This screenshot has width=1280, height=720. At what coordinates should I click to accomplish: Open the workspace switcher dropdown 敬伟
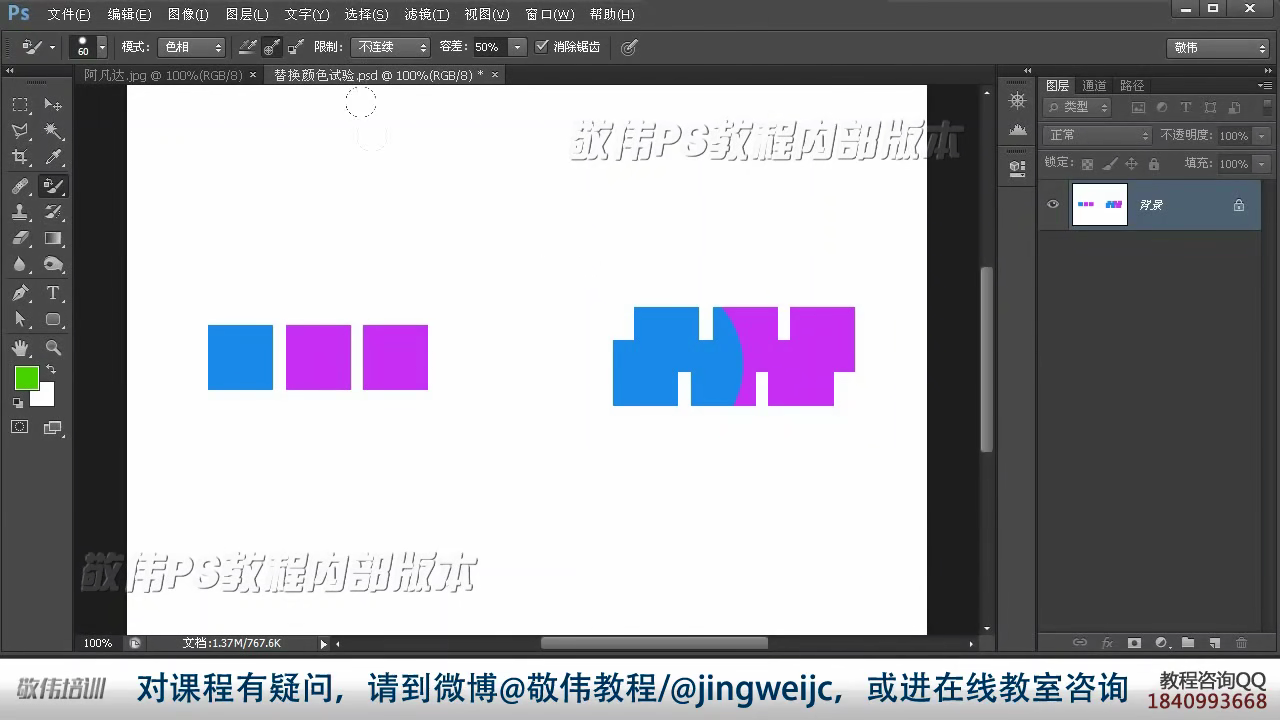(x=1217, y=48)
